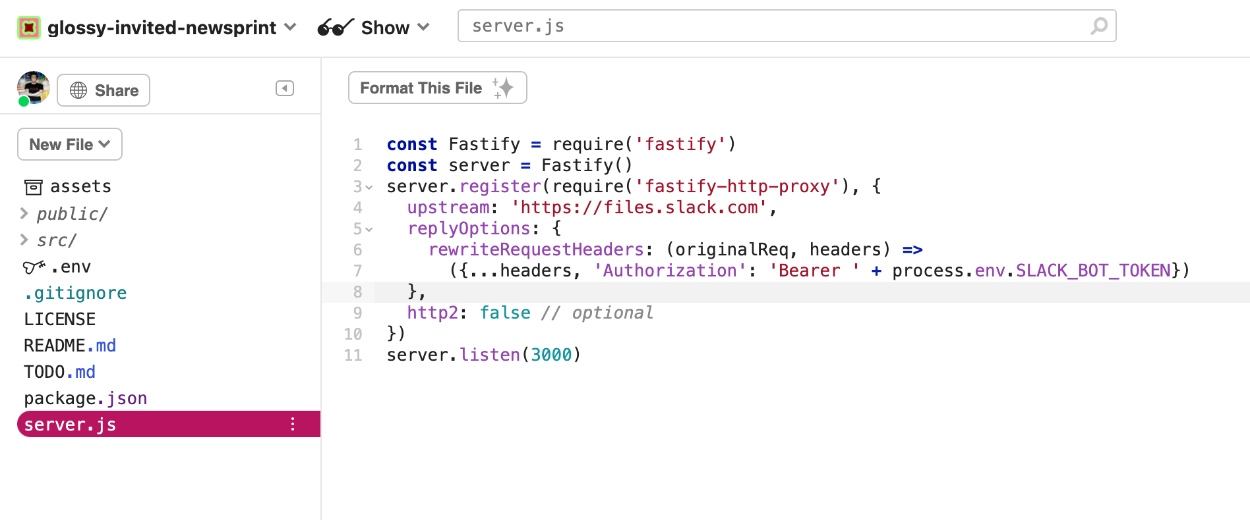Open package.json in file list
Viewport: 1250px width, 520px height.
pyautogui.click(x=85, y=398)
